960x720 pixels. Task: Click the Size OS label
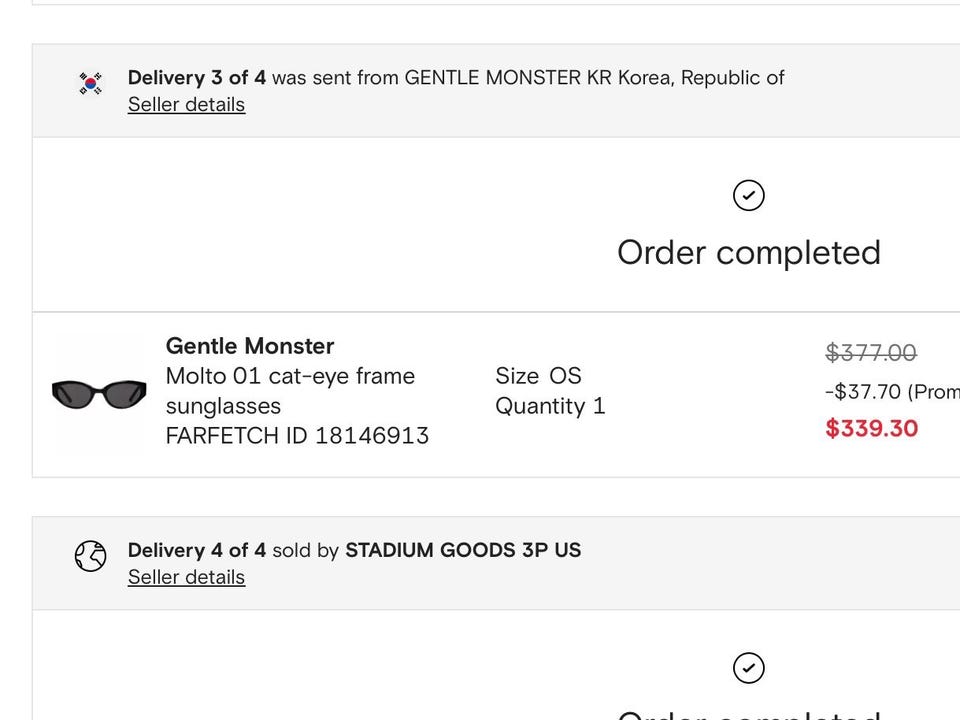click(x=538, y=376)
